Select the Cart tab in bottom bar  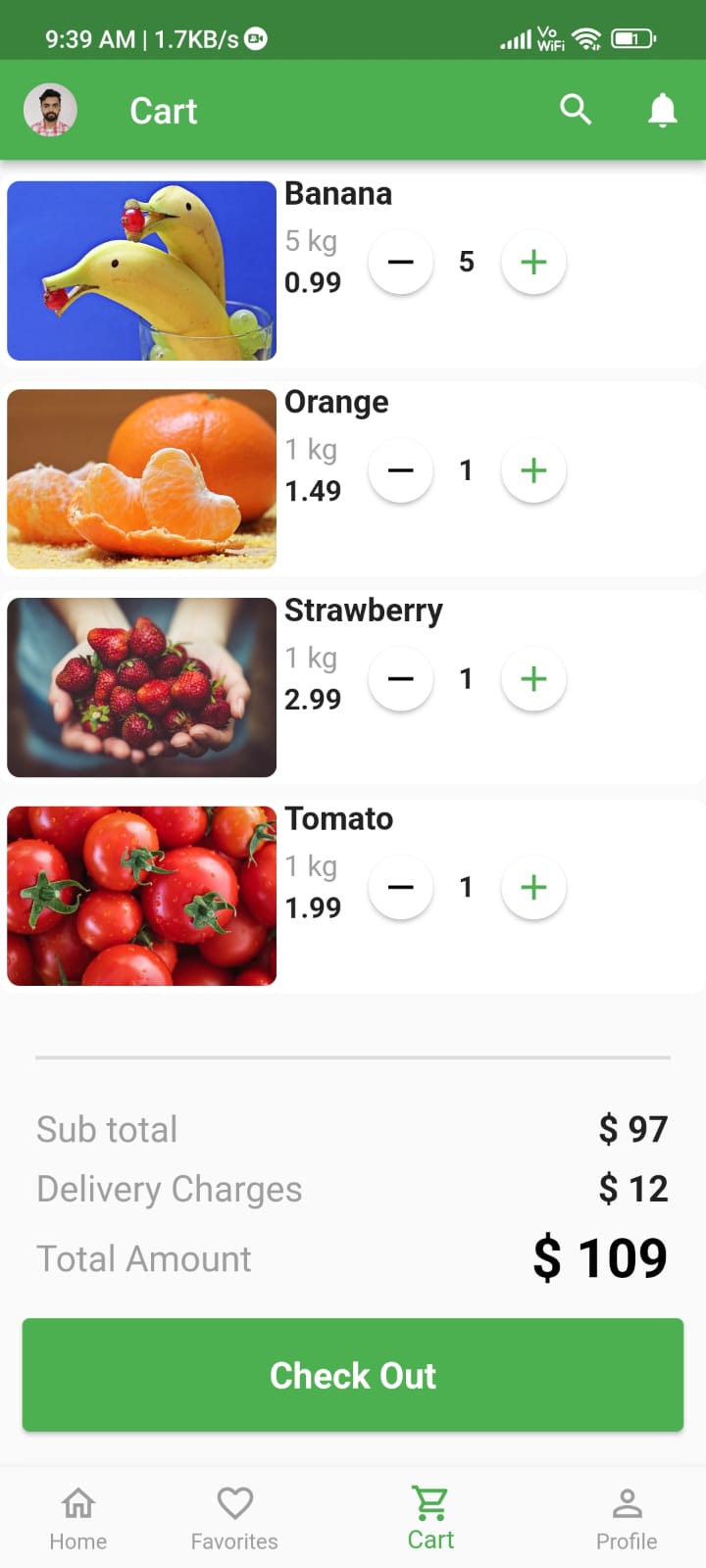pyautogui.click(x=430, y=1518)
